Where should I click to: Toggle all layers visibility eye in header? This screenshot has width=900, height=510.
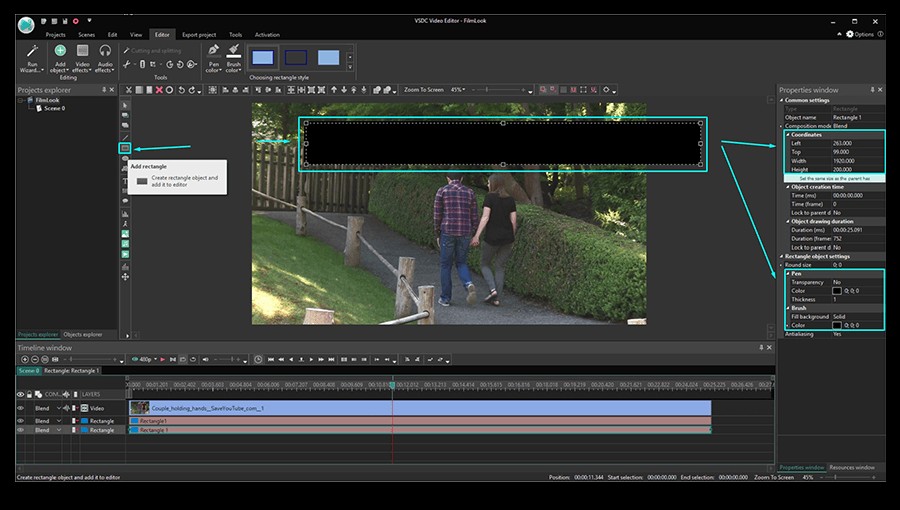click(21, 395)
